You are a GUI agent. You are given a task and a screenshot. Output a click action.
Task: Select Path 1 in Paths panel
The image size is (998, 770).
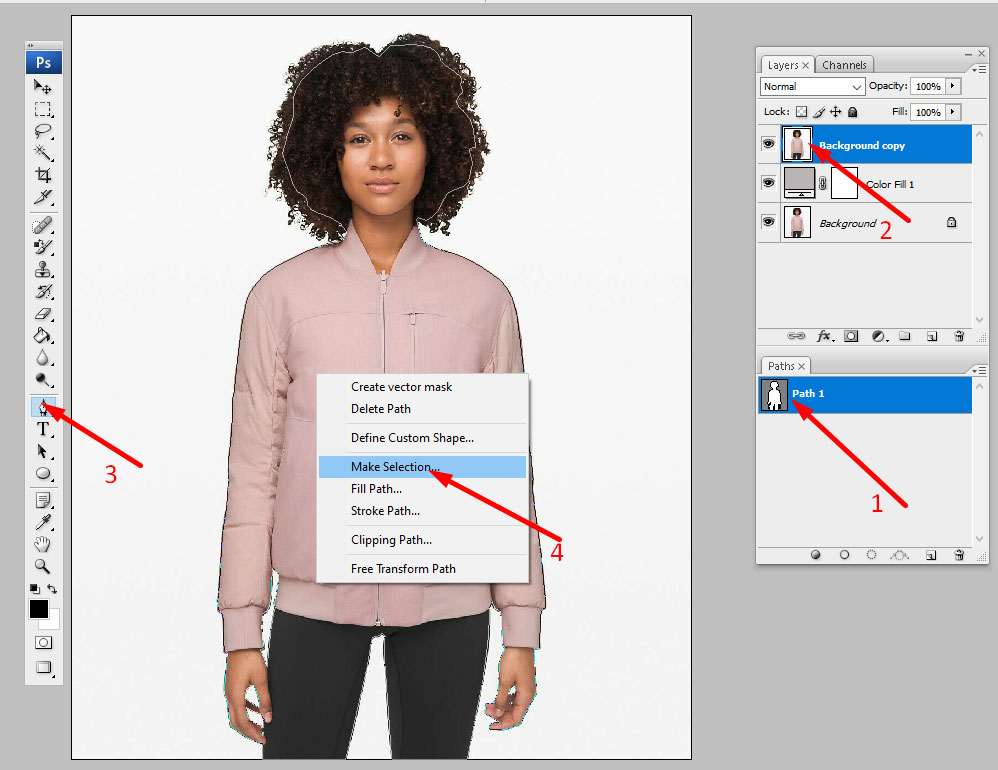[x=865, y=395]
